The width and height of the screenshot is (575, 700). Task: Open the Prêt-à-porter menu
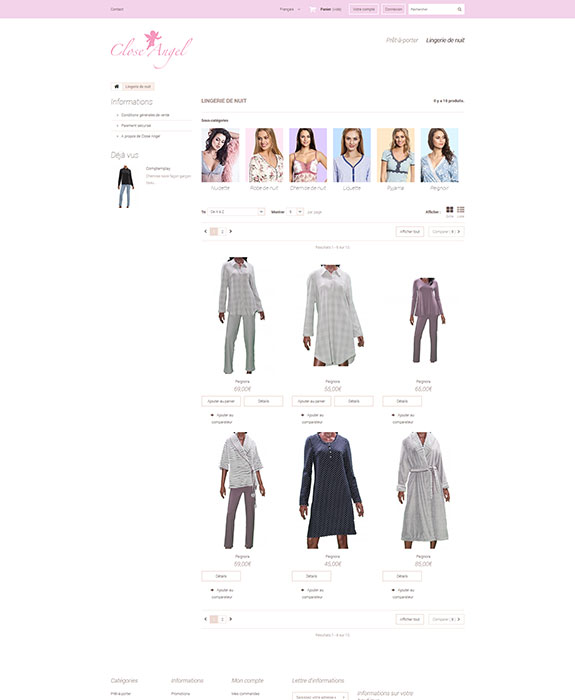(x=402, y=40)
